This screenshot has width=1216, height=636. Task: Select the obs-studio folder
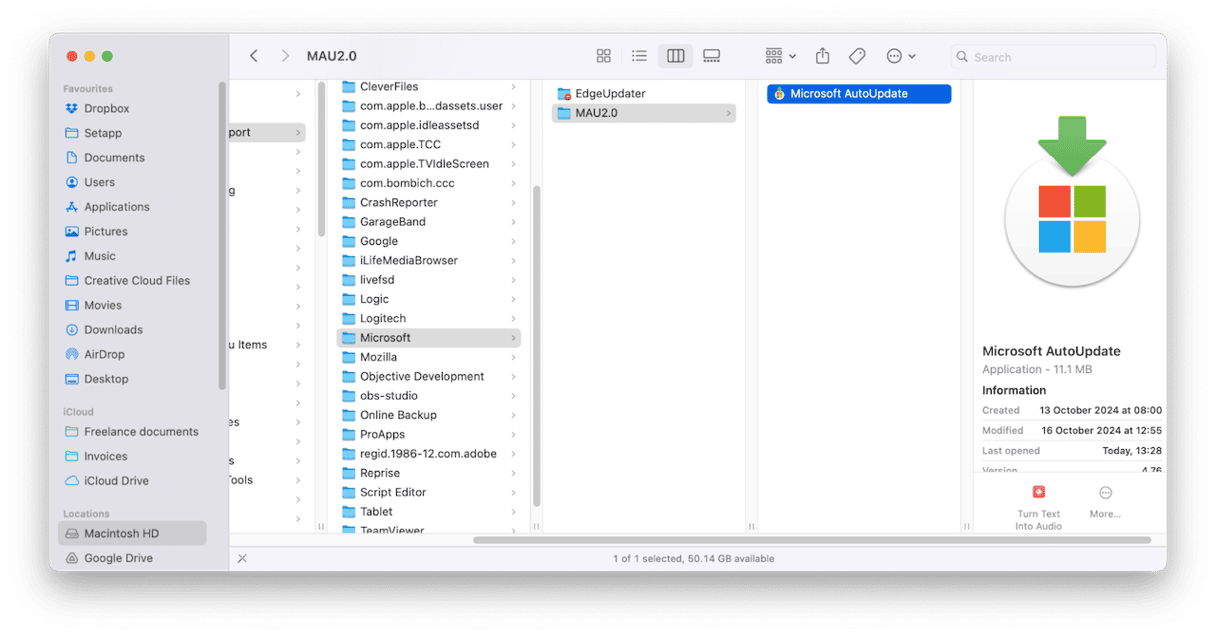[428, 396]
